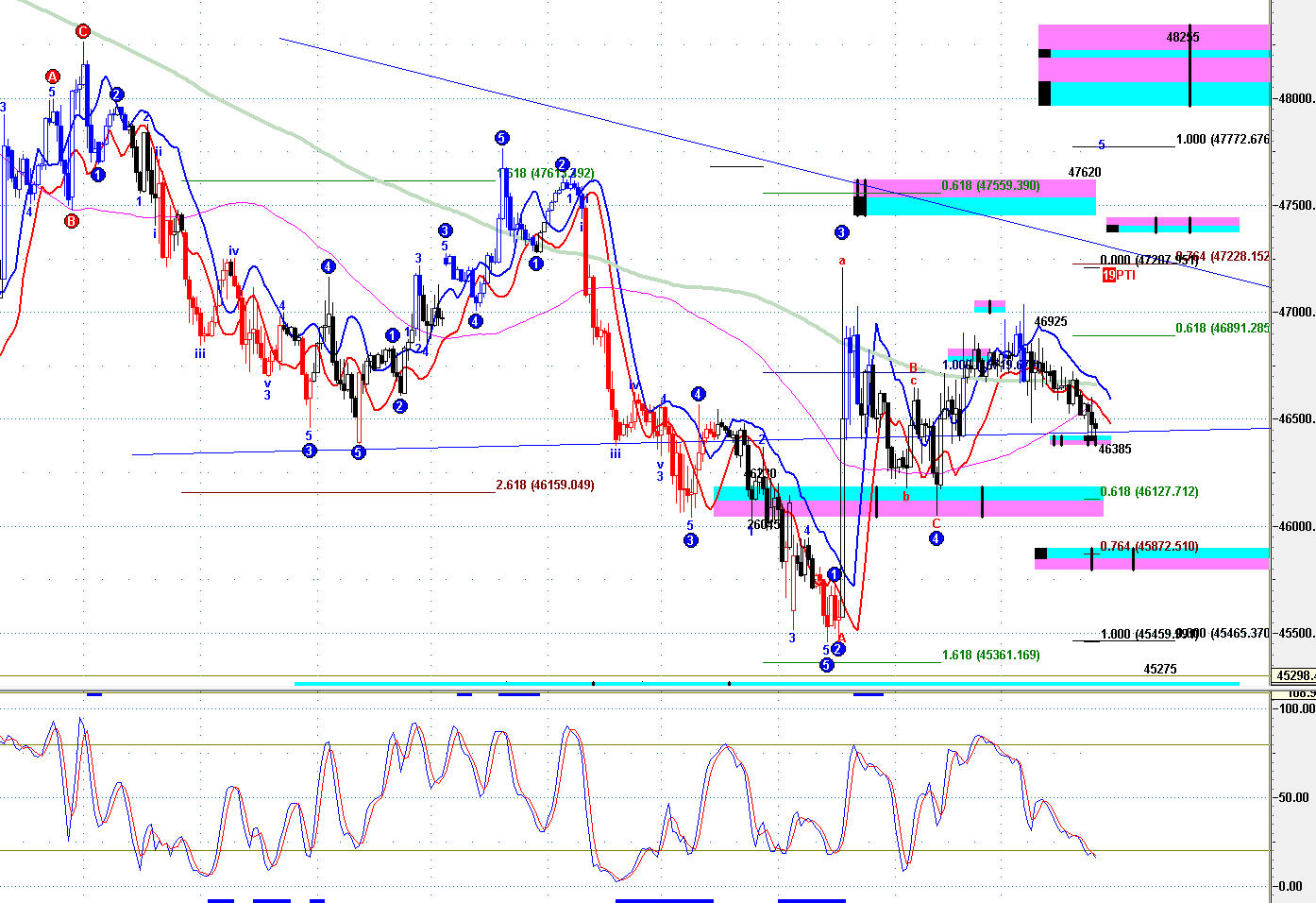Select the red circled C wave marker
Viewport: 1316px width, 903px height.
pyautogui.click(x=82, y=31)
